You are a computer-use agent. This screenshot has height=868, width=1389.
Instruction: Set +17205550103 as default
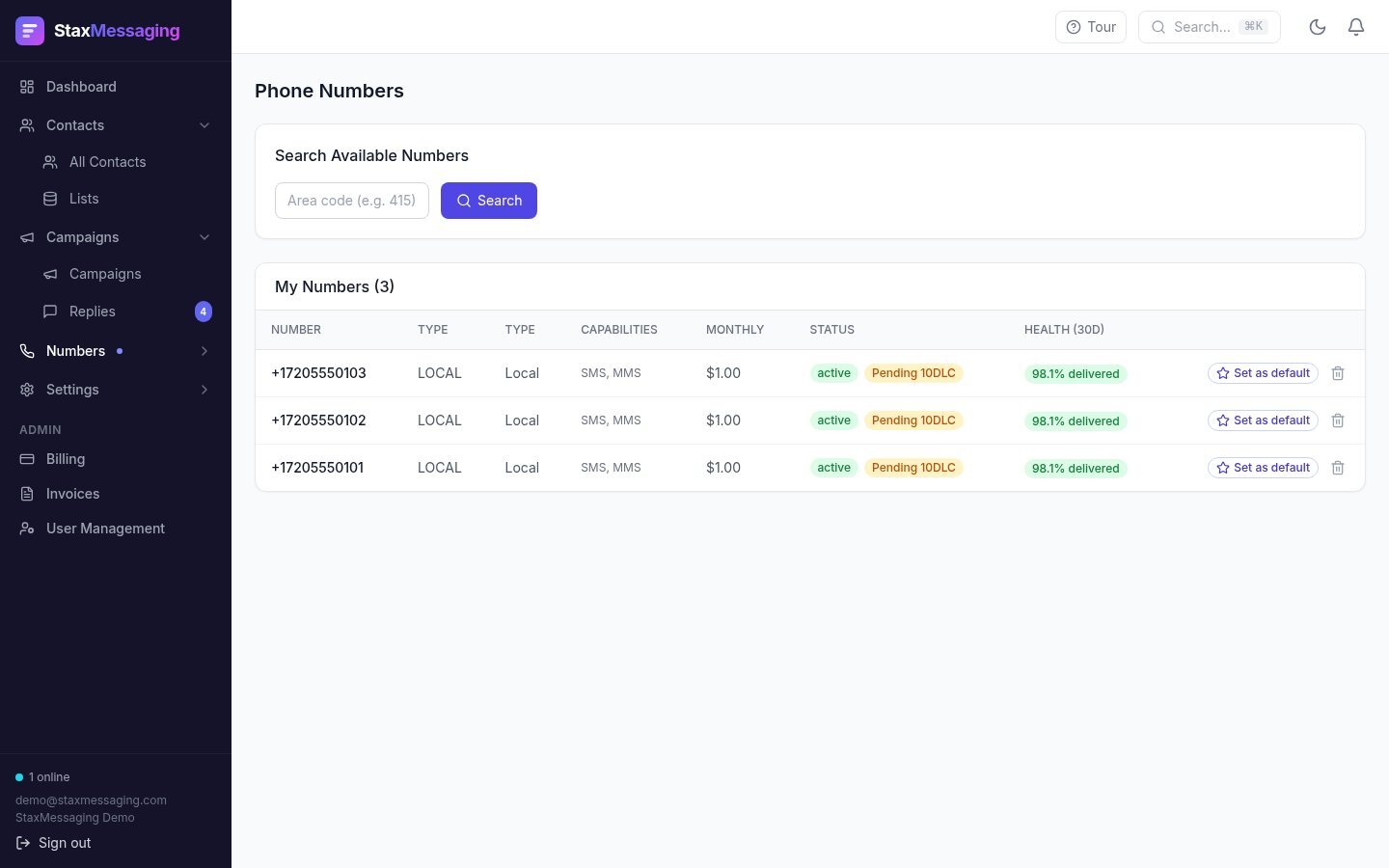pyautogui.click(x=1263, y=373)
